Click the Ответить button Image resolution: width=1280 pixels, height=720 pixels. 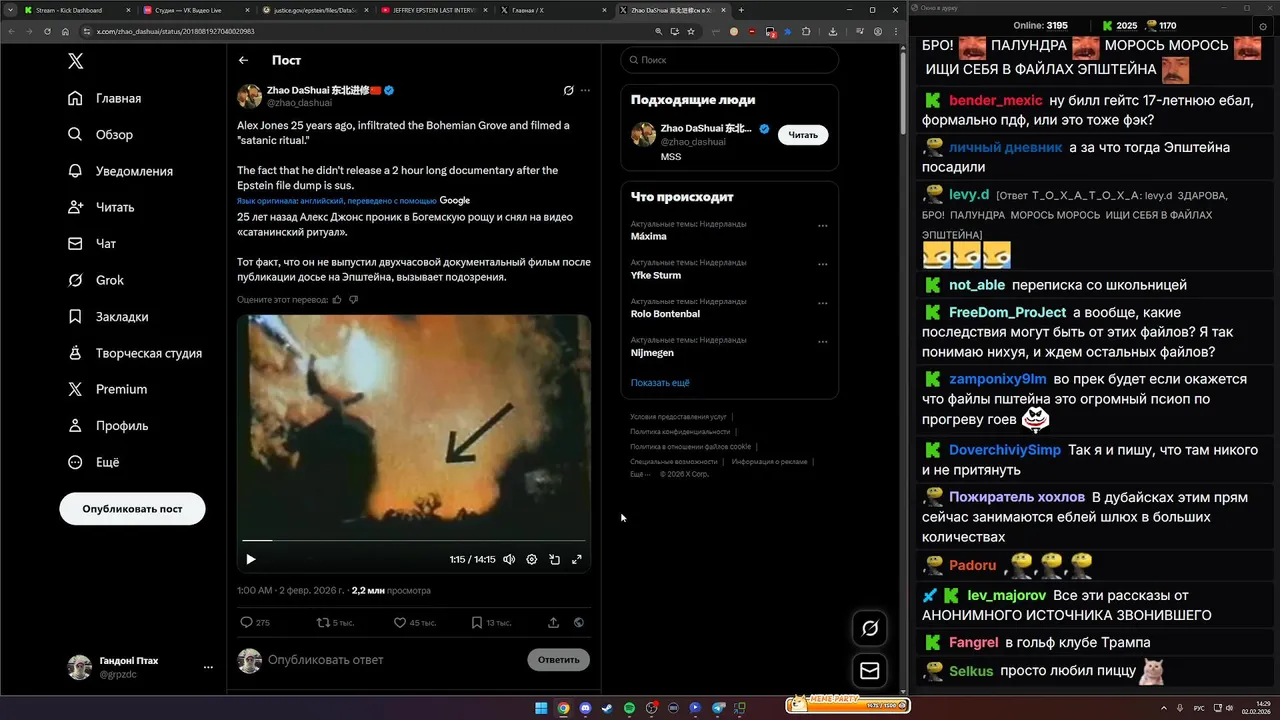pos(558,659)
